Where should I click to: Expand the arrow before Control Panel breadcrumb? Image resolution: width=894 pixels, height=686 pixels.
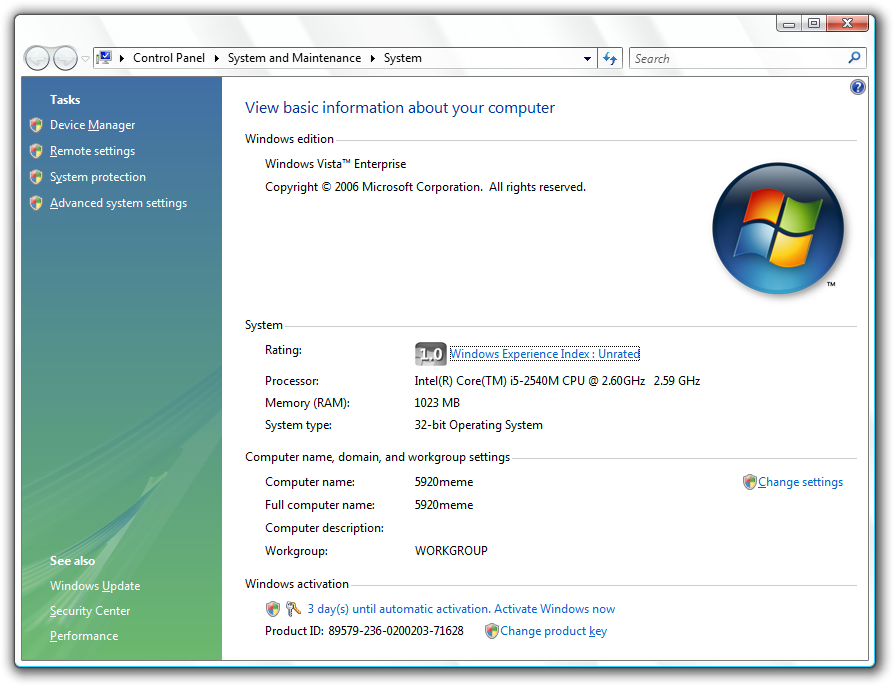tap(122, 58)
